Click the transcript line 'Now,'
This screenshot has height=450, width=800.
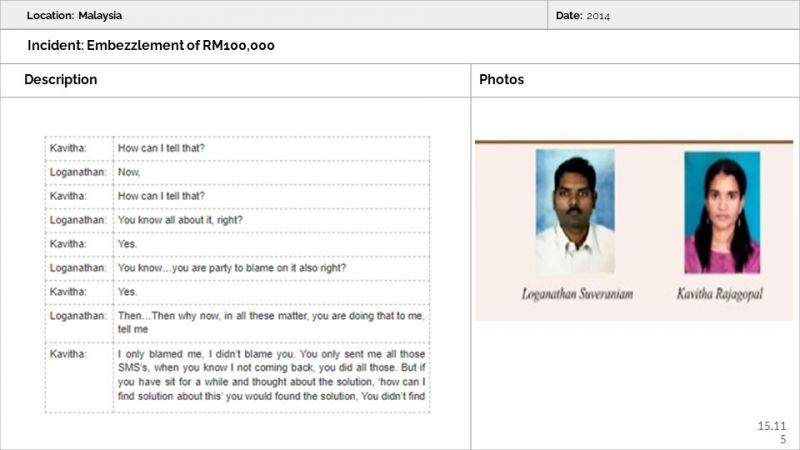(x=129, y=172)
